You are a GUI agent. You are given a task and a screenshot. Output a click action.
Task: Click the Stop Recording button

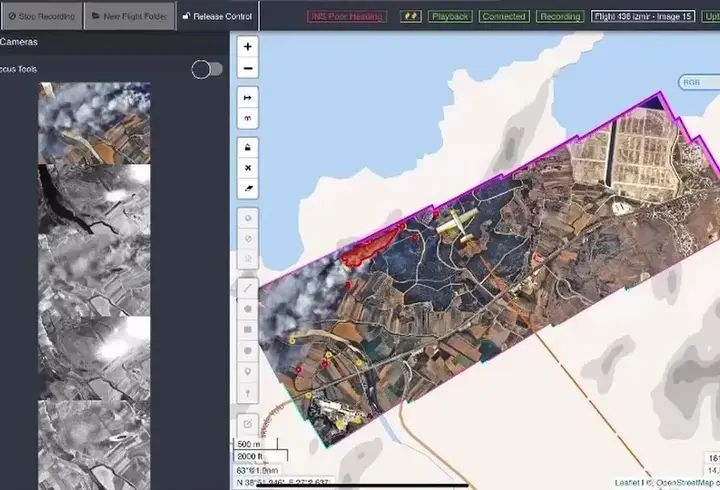click(x=42, y=17)
